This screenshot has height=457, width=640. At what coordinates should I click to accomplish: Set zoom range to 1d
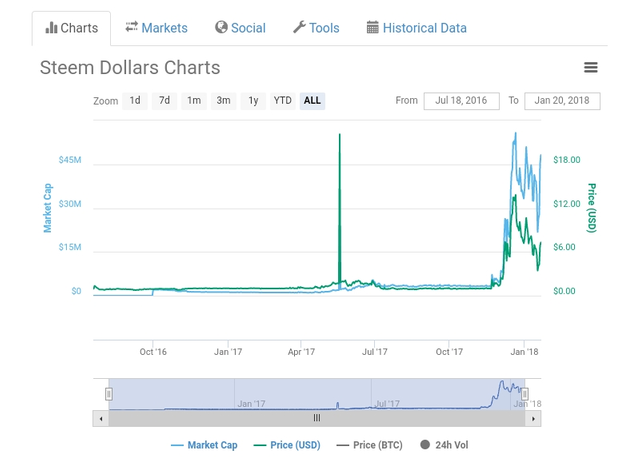click(135, 101)
